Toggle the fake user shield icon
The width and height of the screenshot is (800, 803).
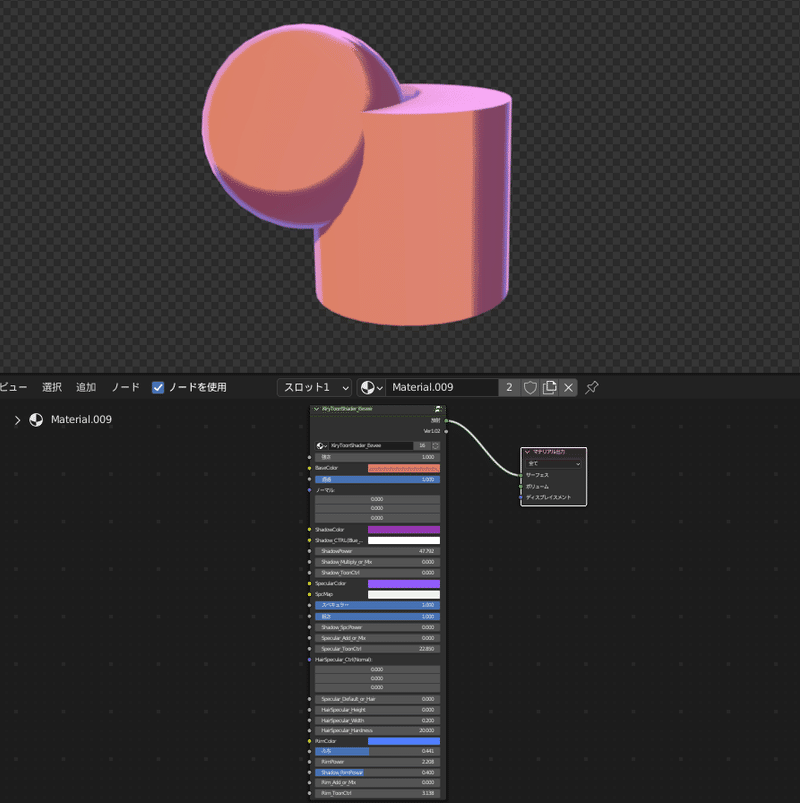coord(530,388)
